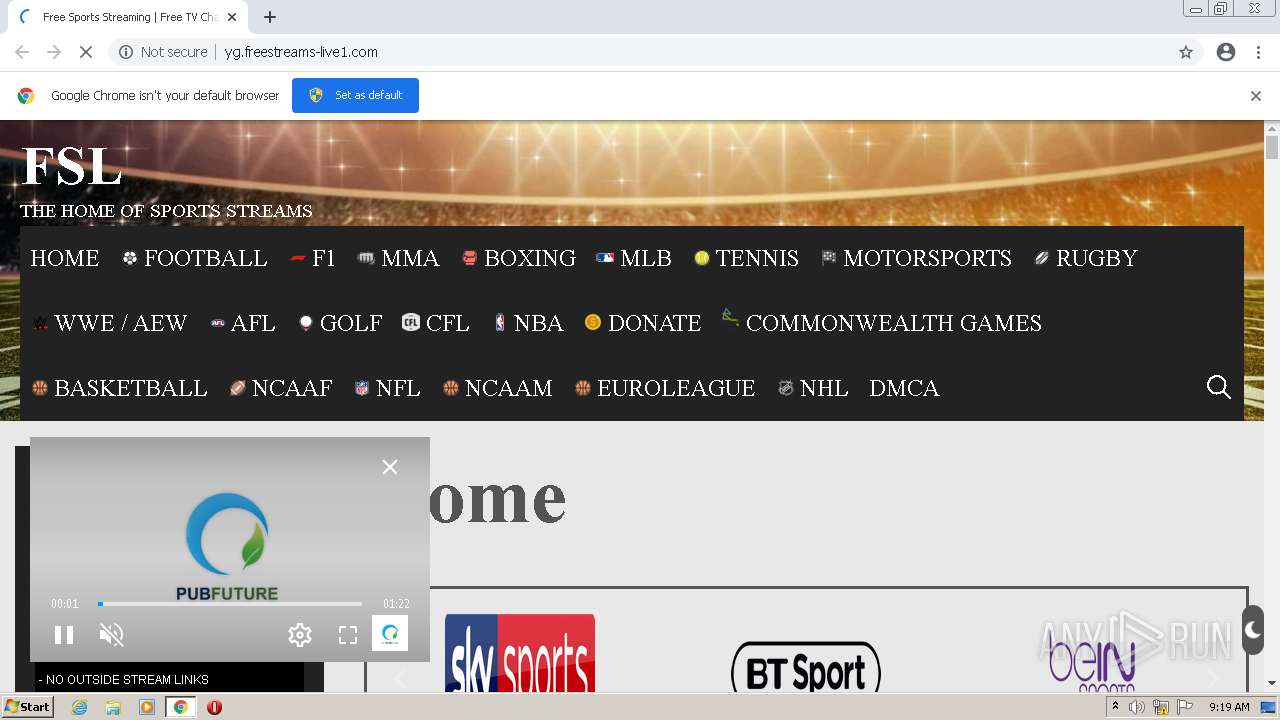Visit the WWE / AEW page
Image resolution: width=1280 pixels, height=720 pixels.
[x=110, y=323]
